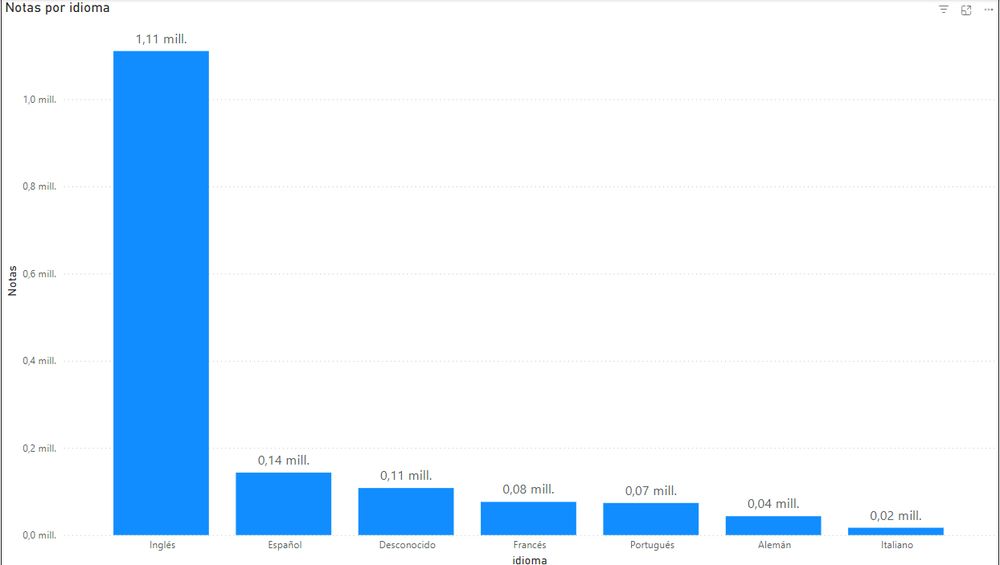Click the 0,8 mill. axis tick
Screen dimensions: 1000x565
[40, 187]
